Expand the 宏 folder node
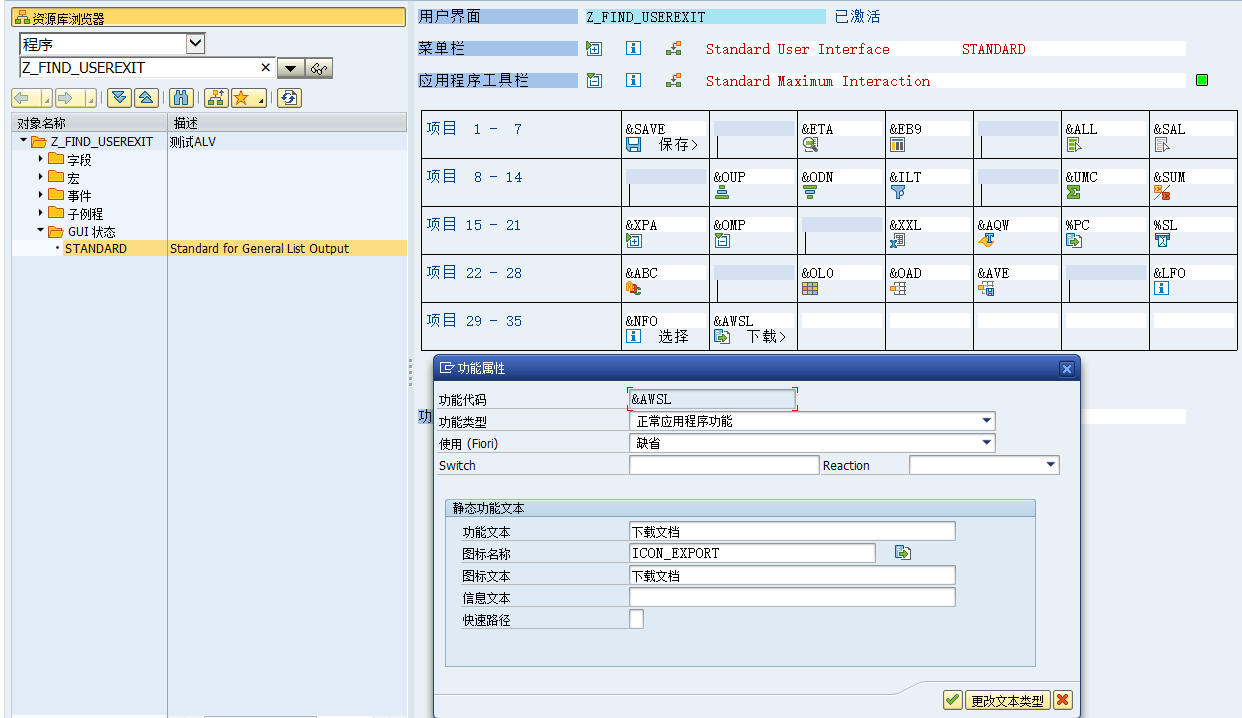This screenshot has width=1242, height=718. (41, 177)
